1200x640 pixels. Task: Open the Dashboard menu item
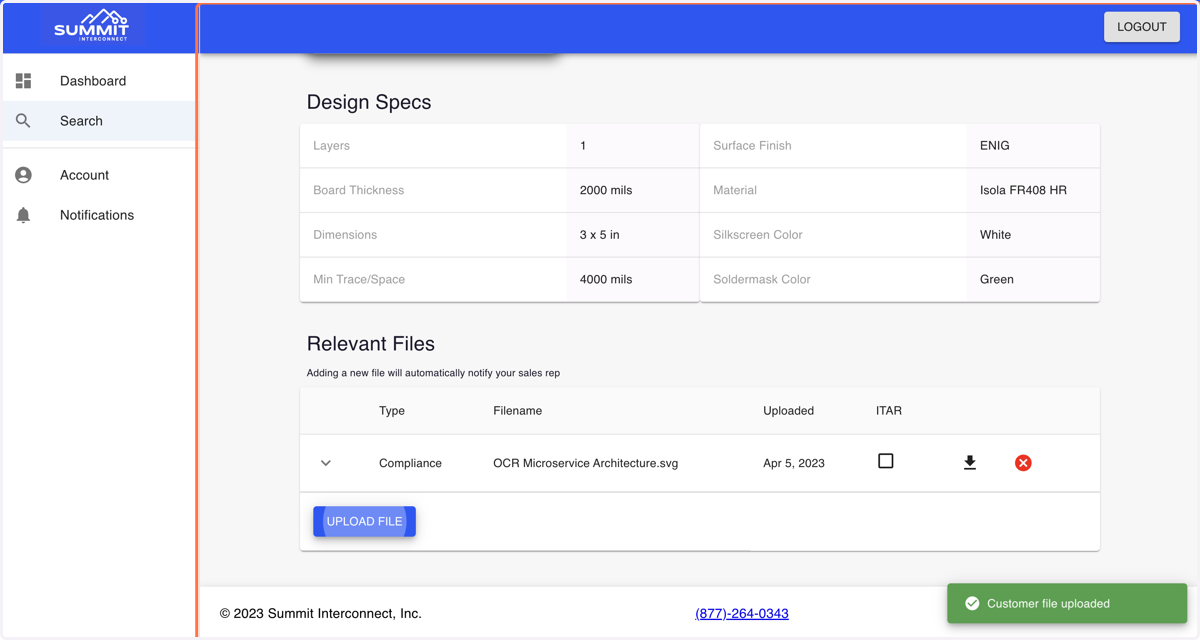(x=98, y=81)
